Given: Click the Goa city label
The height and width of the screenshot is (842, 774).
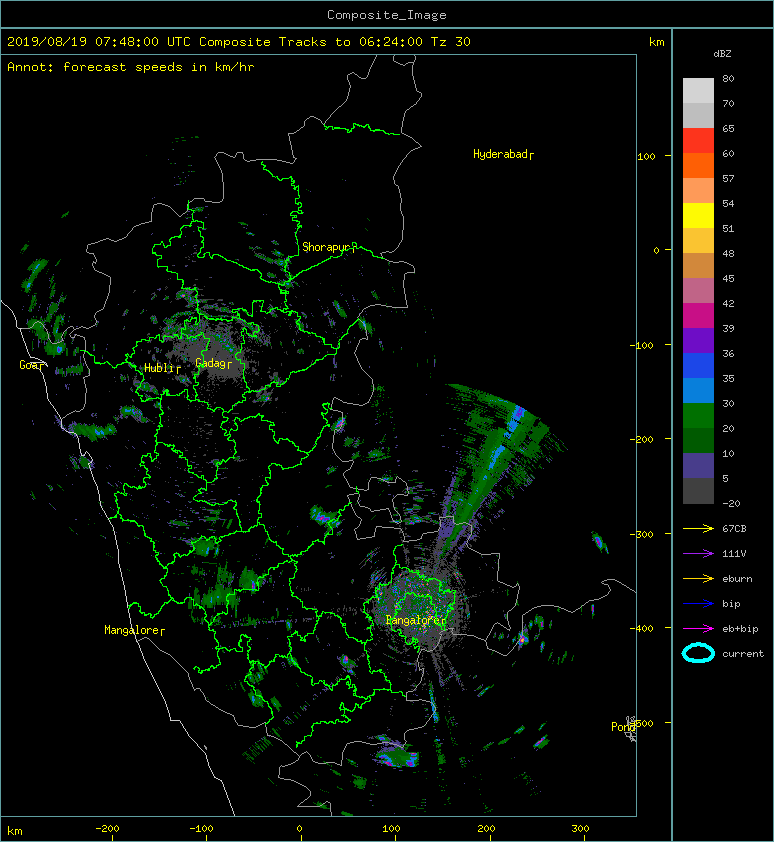Looking at the screenshot, I should (32, 365).
